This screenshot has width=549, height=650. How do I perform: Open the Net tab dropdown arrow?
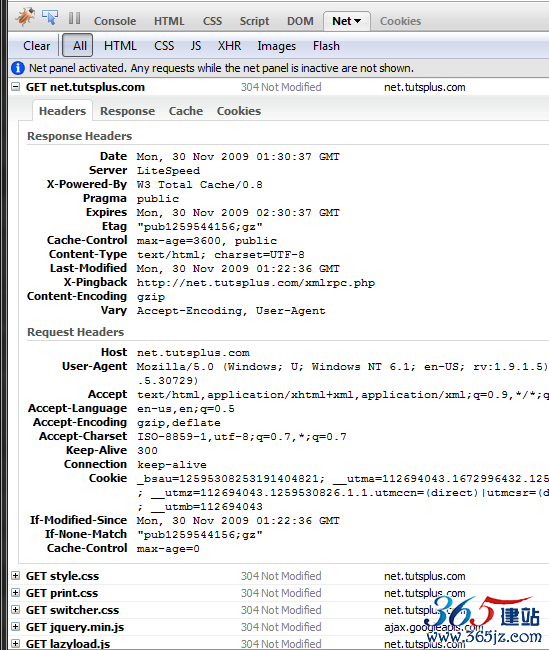pos(357,21)
